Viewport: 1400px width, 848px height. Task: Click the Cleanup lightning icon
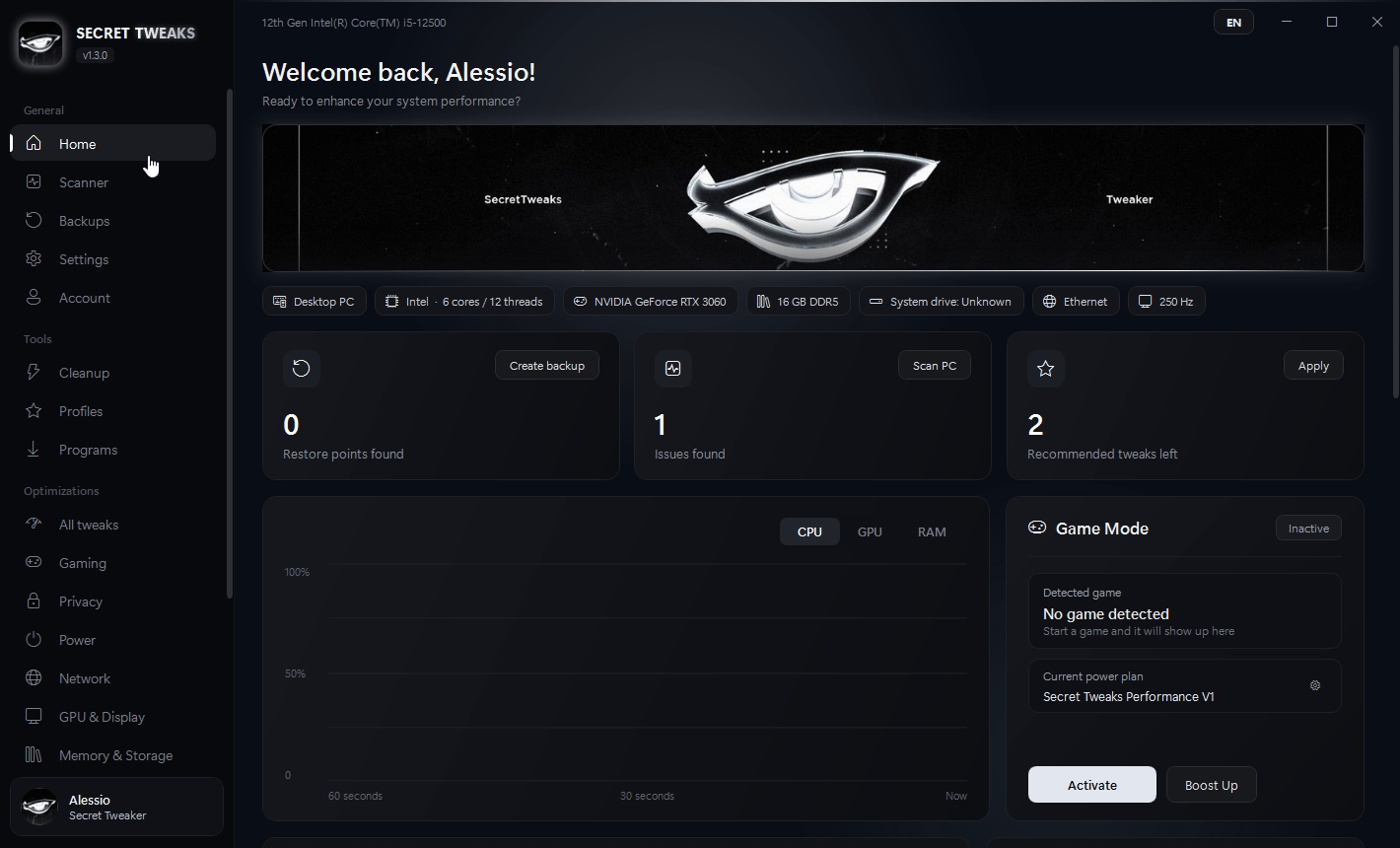34,373
